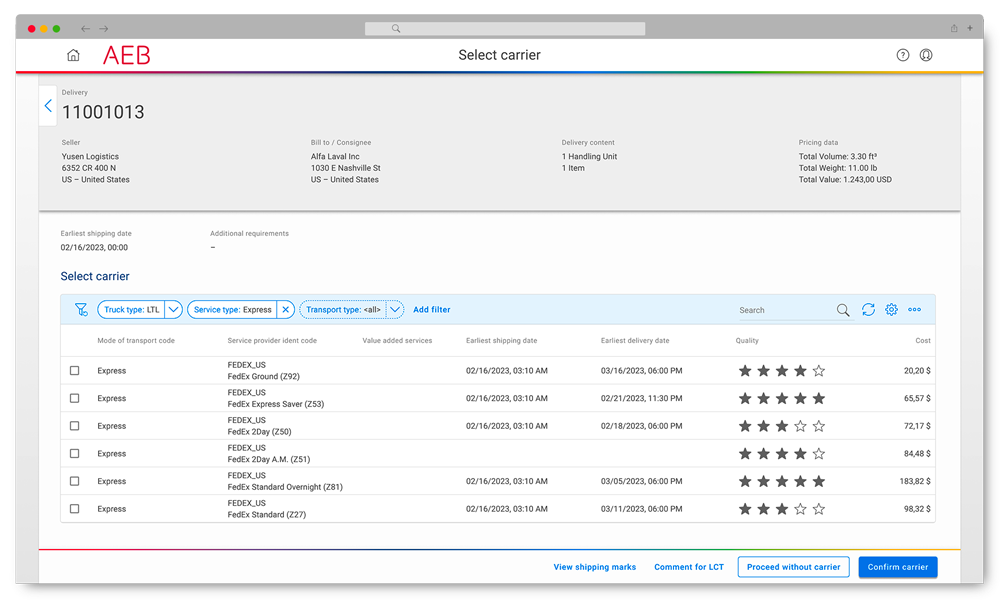Open the Home page icon
Image resolution: width=1000 pixels, height=600 pixels.
pyautogui.click(x=73, y=55)
